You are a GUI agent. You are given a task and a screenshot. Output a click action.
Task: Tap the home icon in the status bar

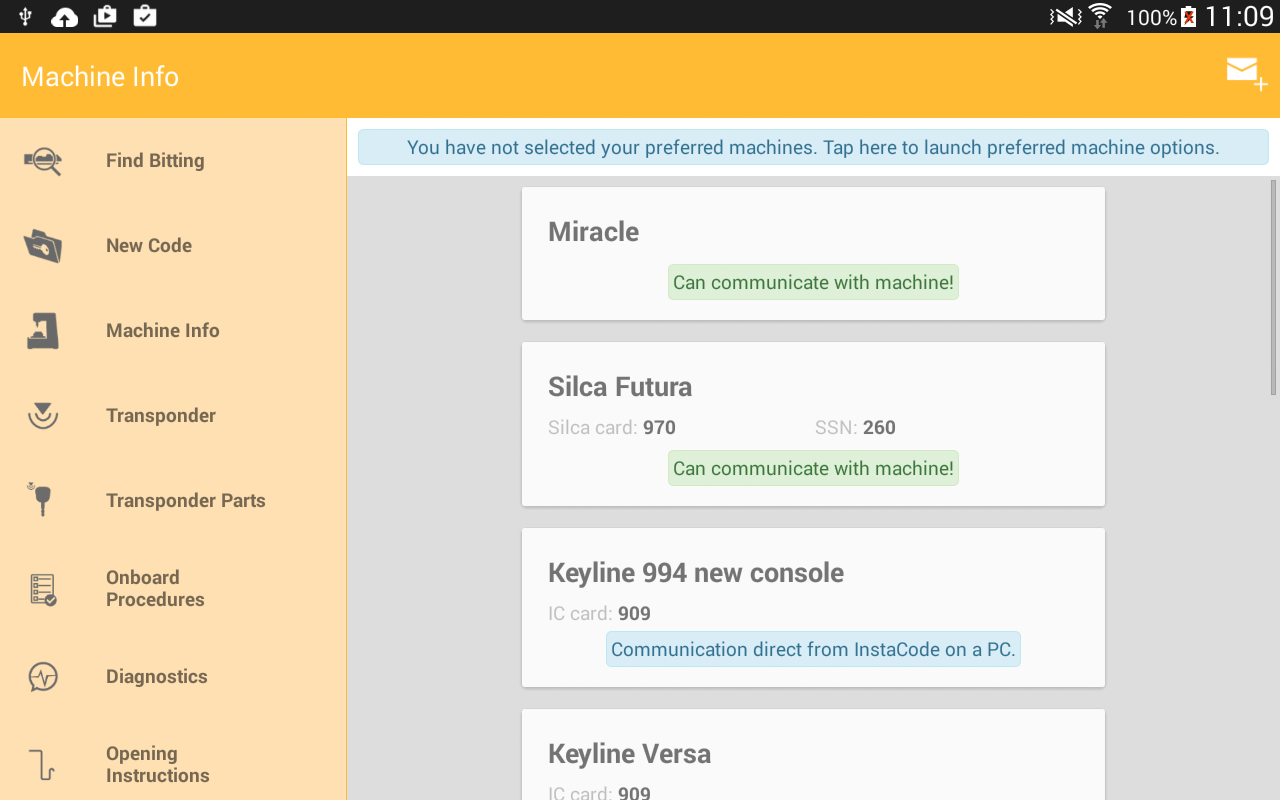[64, 16]
